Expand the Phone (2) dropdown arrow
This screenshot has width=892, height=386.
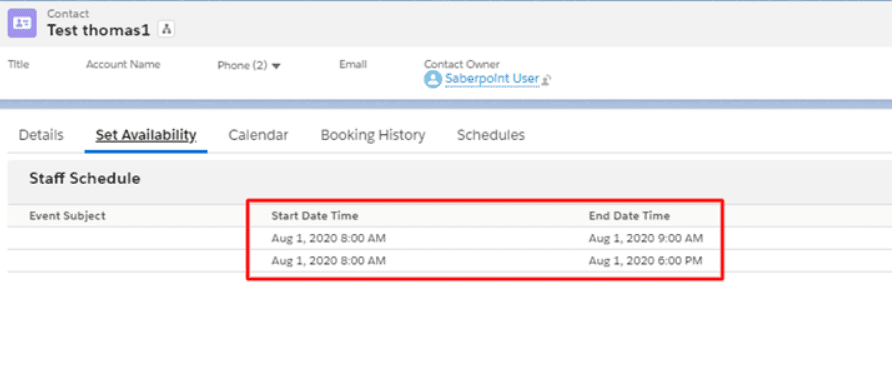[x=276, y=66]
